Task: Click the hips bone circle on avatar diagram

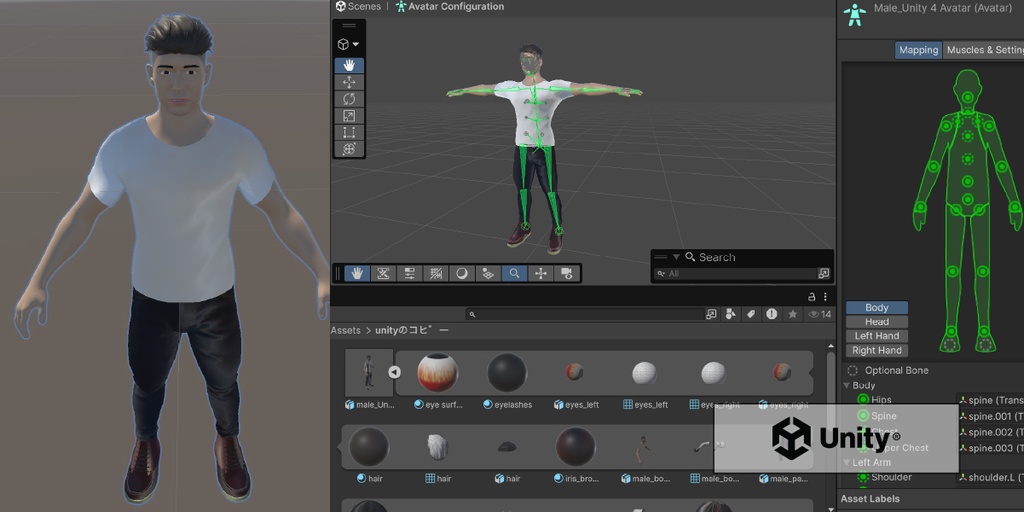Action: point(968,200)
